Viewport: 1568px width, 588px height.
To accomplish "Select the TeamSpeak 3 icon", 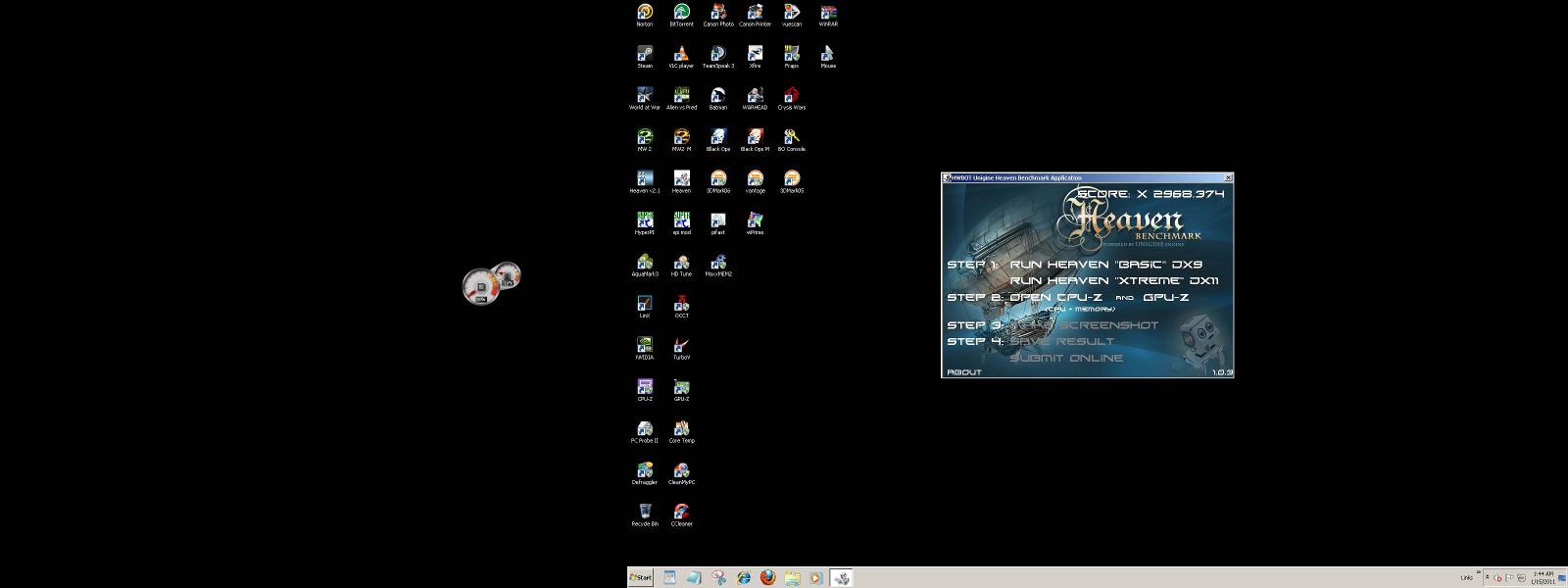I will pos(718,57).
